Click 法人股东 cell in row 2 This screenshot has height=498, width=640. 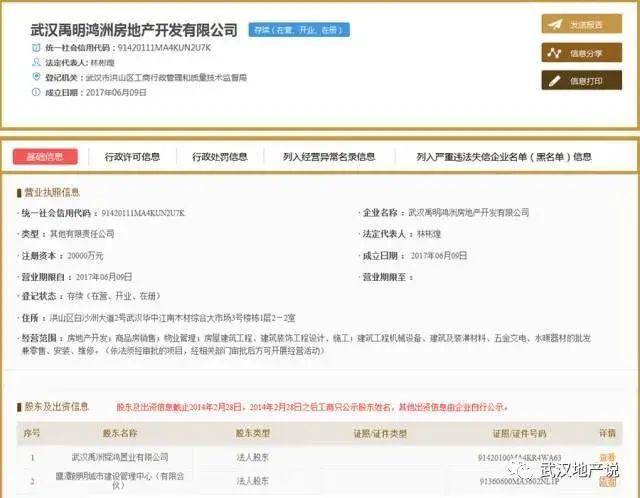pyautogui.click(x=253, y=481)
